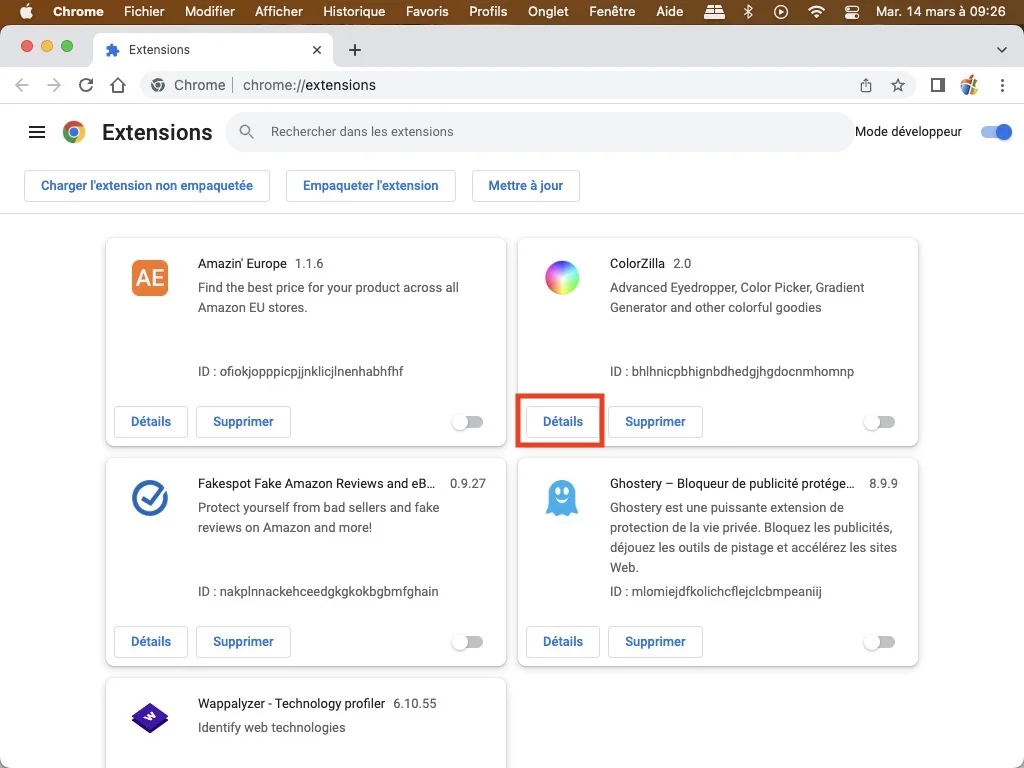Share this page via the share icon
1024x768 pixels.
(866, 85)
